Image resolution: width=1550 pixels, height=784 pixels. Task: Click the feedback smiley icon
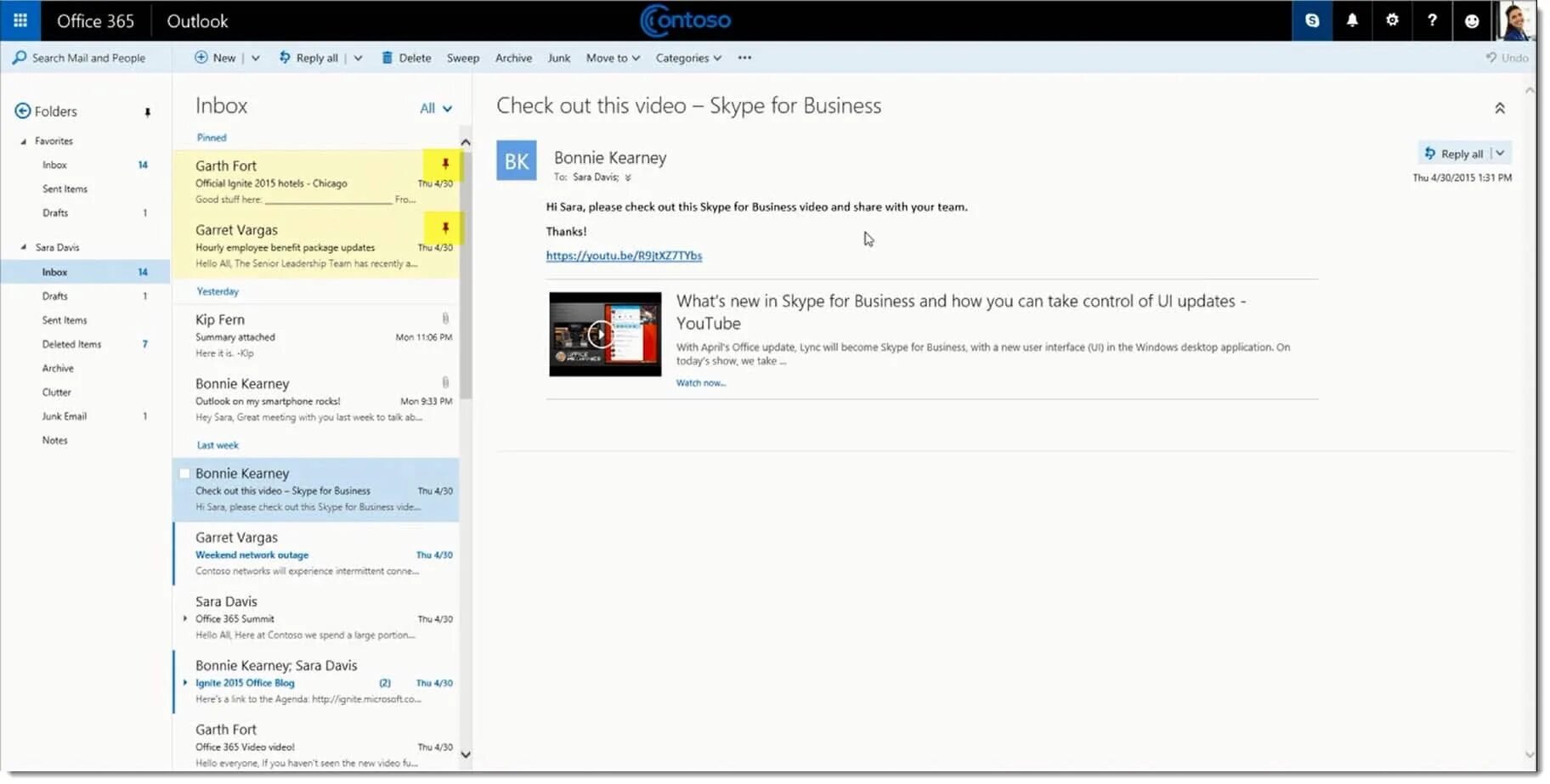(x=1472, y=20)
